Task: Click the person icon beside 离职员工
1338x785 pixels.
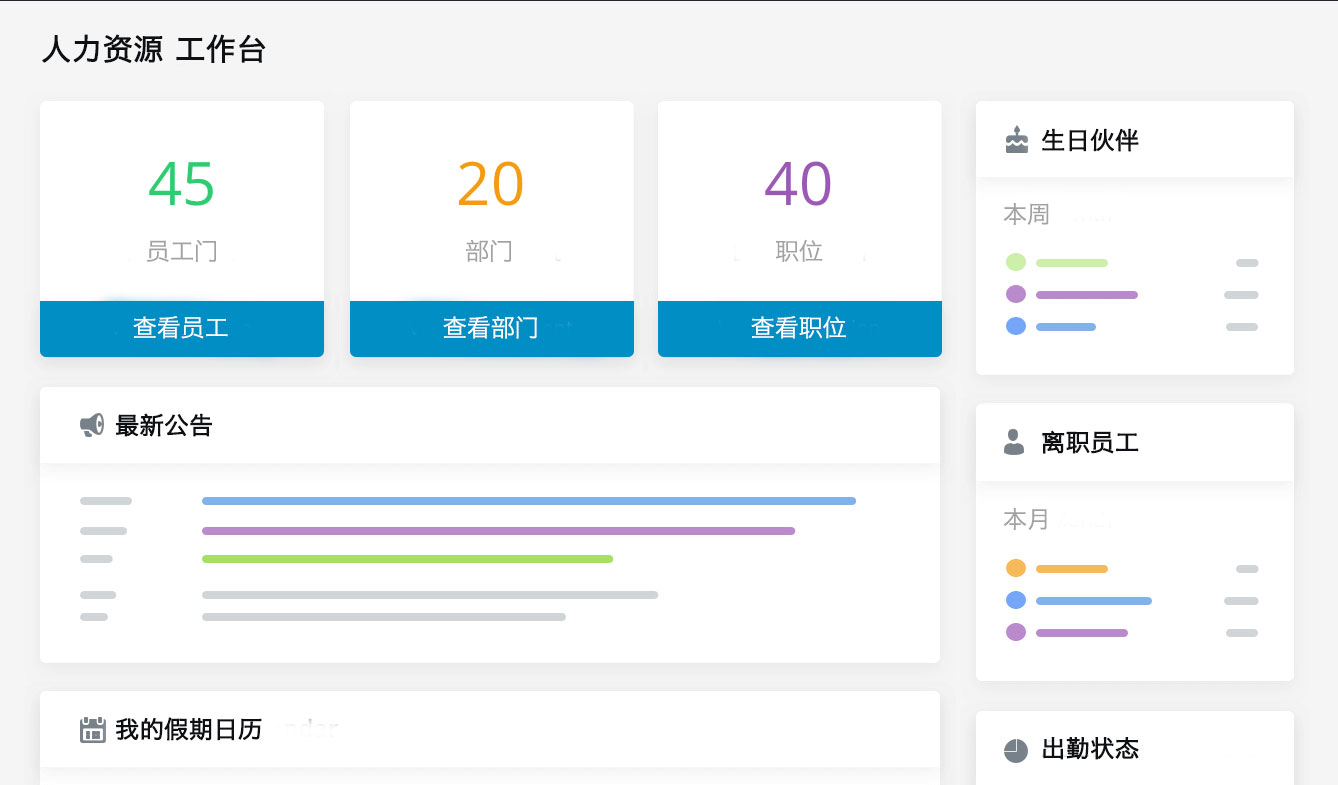Action: (1014, 442)
